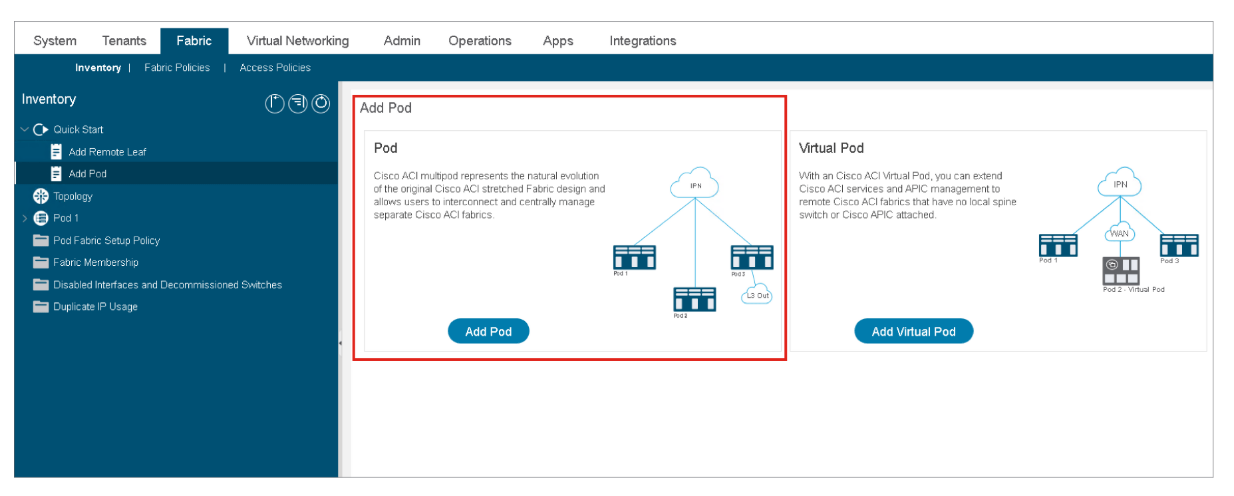Click the Add Pod button
The height and width of the screenshot is (496, 1234).
(x=488, y=332)
